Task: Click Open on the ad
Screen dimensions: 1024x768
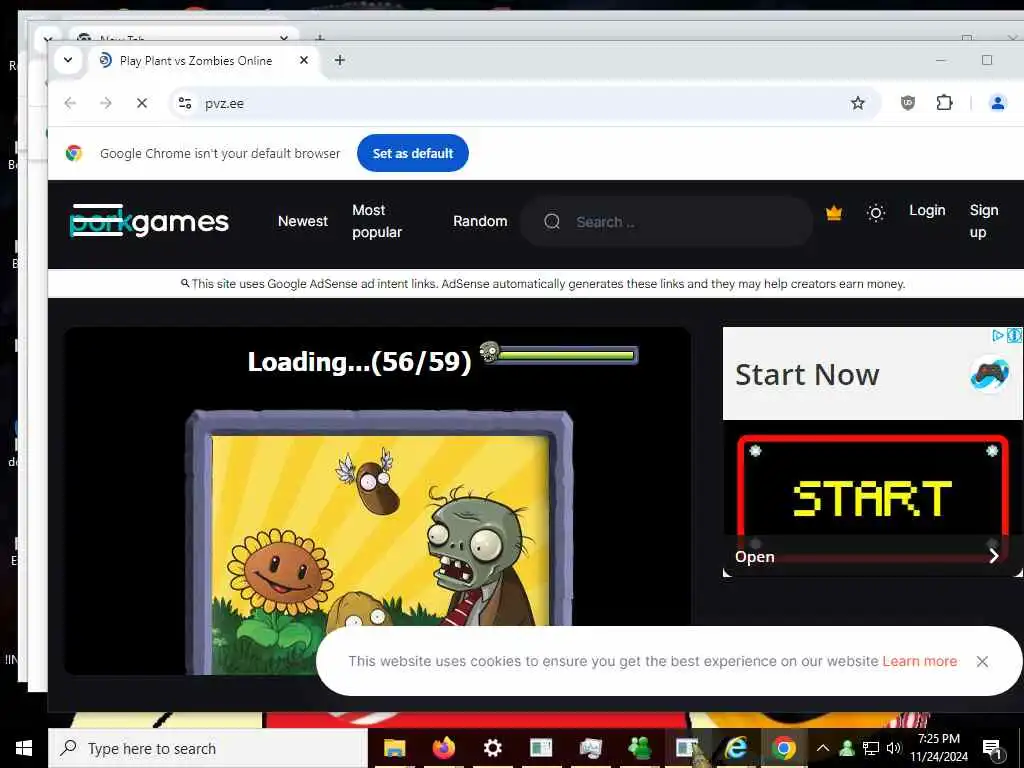Action: 754,557
